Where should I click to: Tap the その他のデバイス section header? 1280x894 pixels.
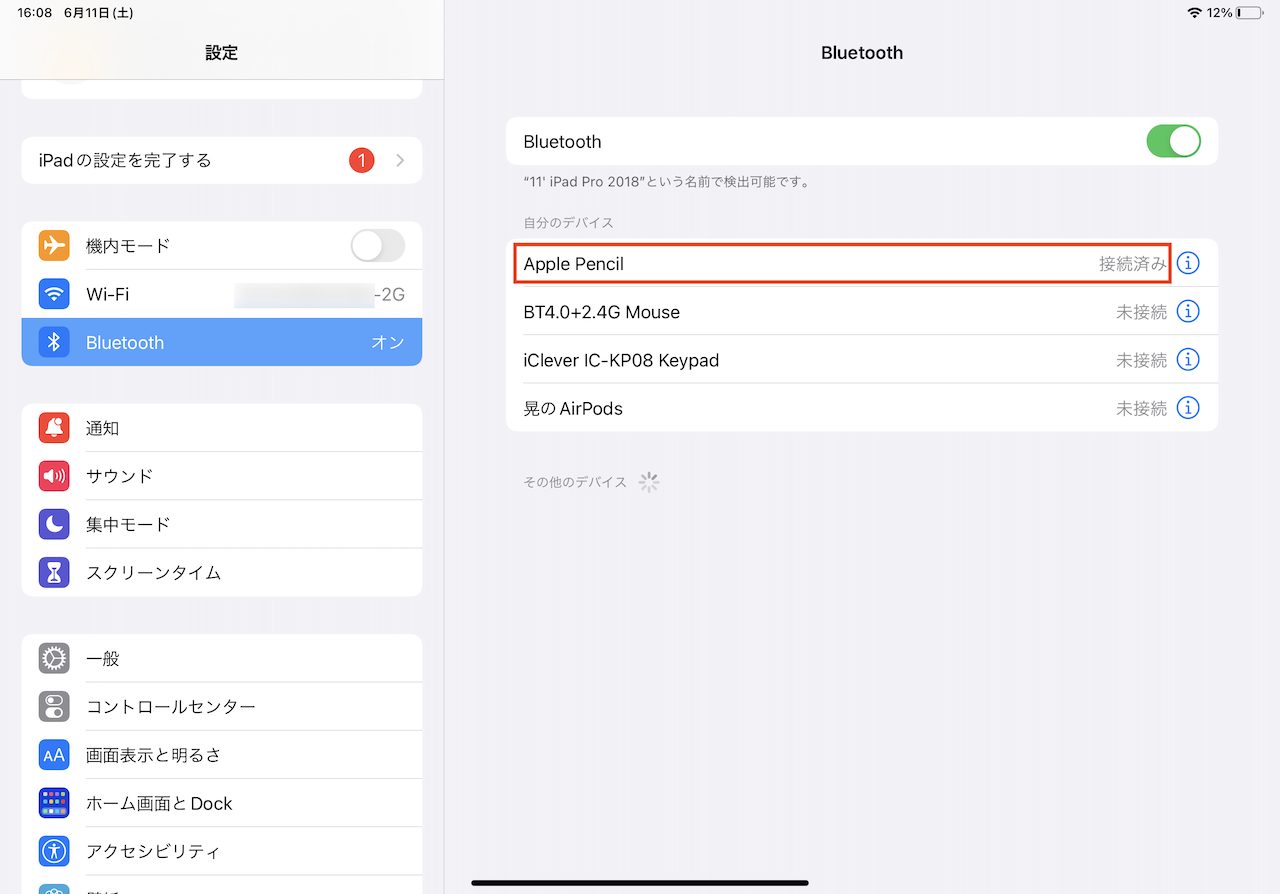coord(575,482)
